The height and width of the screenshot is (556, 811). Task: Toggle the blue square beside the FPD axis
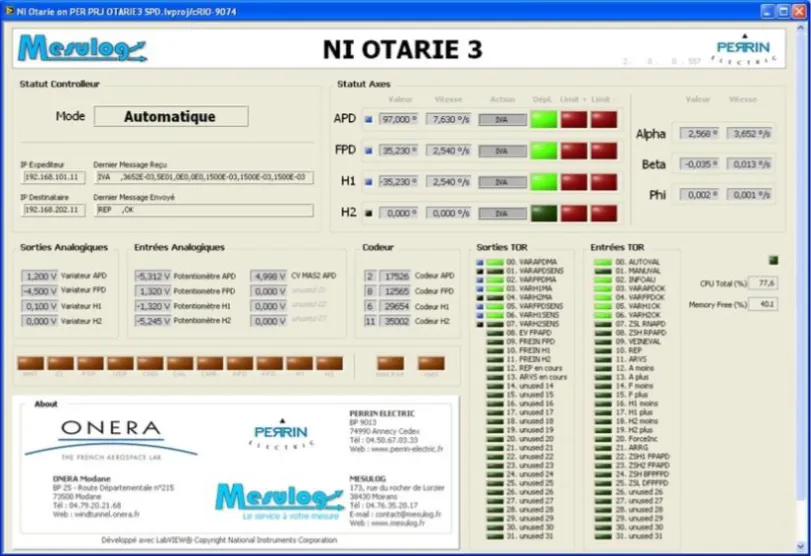369,151
